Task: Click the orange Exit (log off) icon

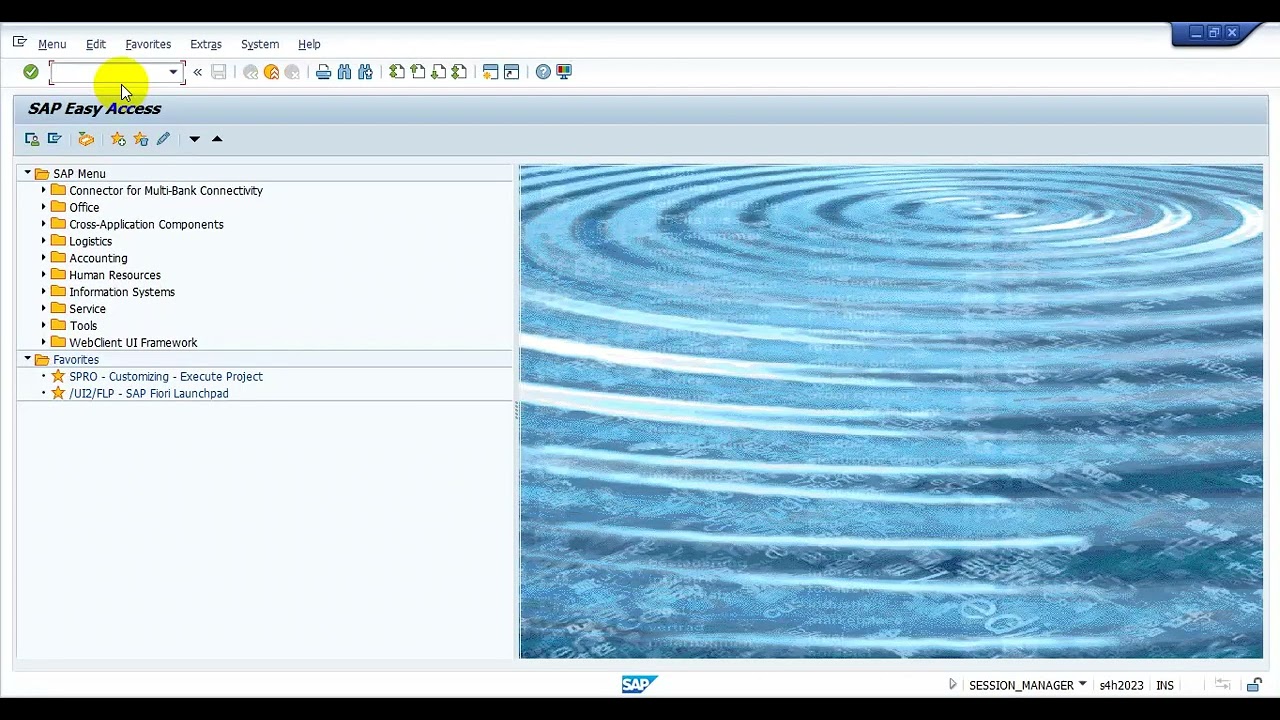Action: point(271,72)
